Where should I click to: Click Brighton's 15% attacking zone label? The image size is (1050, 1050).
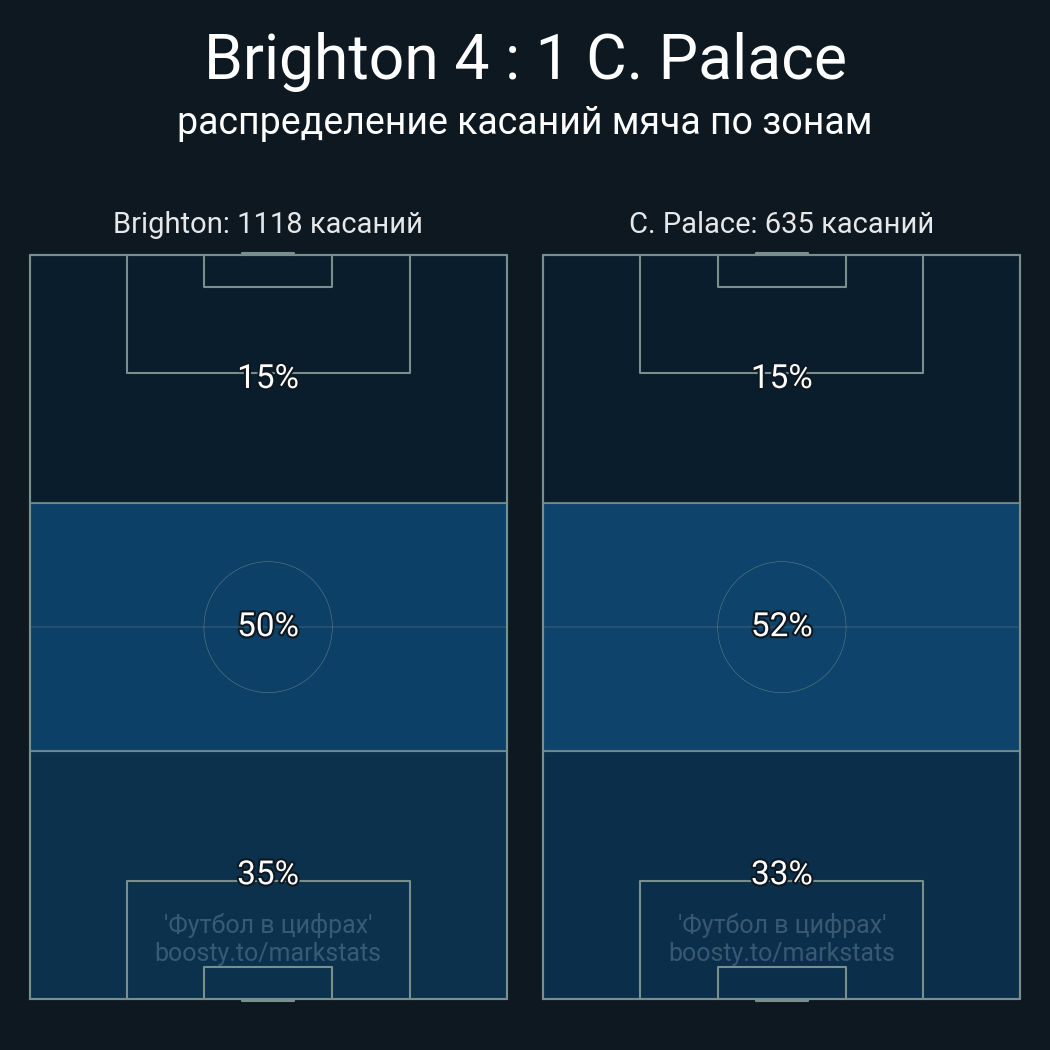click(268, 377)
